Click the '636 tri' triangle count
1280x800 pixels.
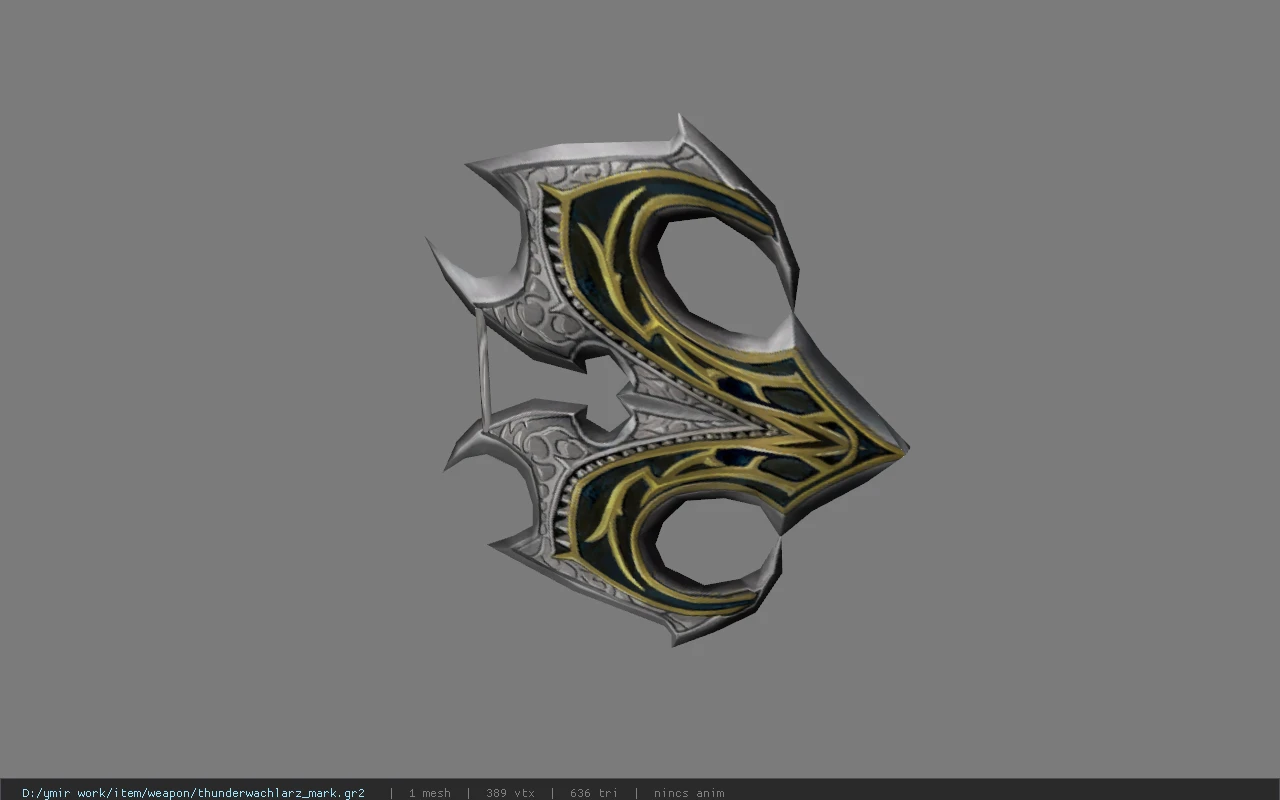click(x=594, y=793)
